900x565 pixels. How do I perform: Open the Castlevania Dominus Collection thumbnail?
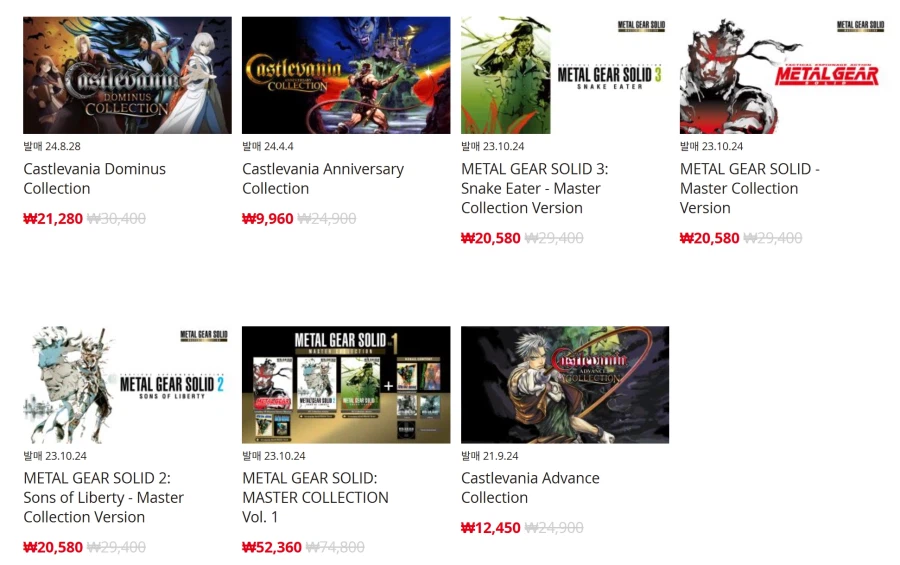click(127, 75)
